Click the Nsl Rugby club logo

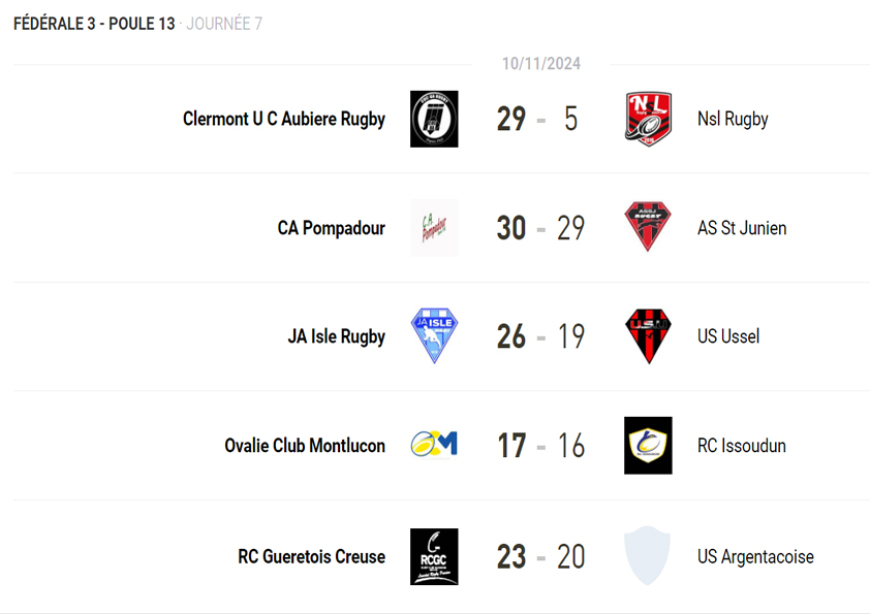point(648,119)
